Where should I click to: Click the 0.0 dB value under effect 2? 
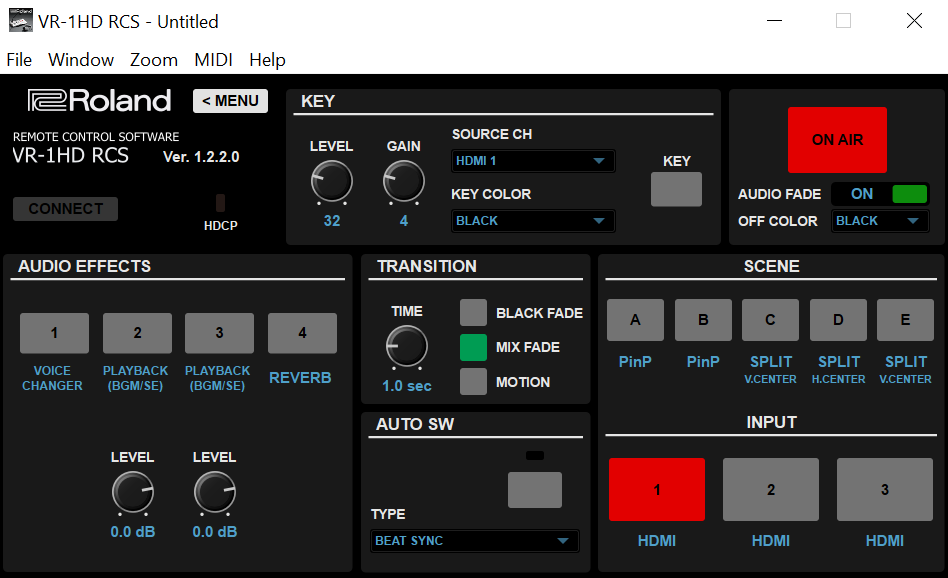(x=132, y=532)
